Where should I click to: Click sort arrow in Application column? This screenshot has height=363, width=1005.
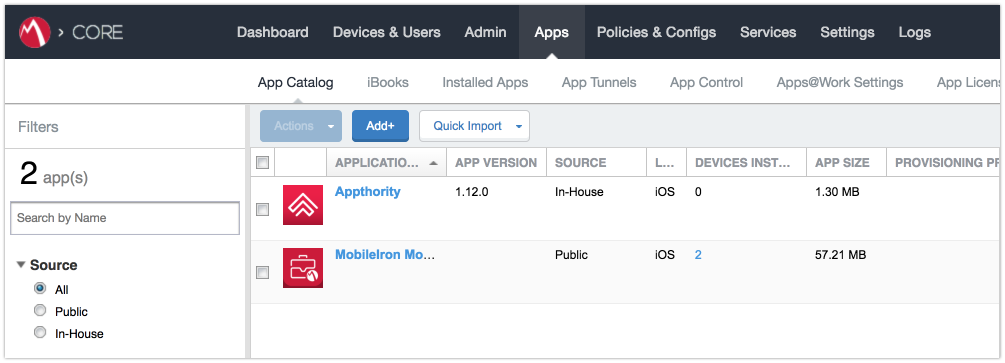click(x=433, y=164)
